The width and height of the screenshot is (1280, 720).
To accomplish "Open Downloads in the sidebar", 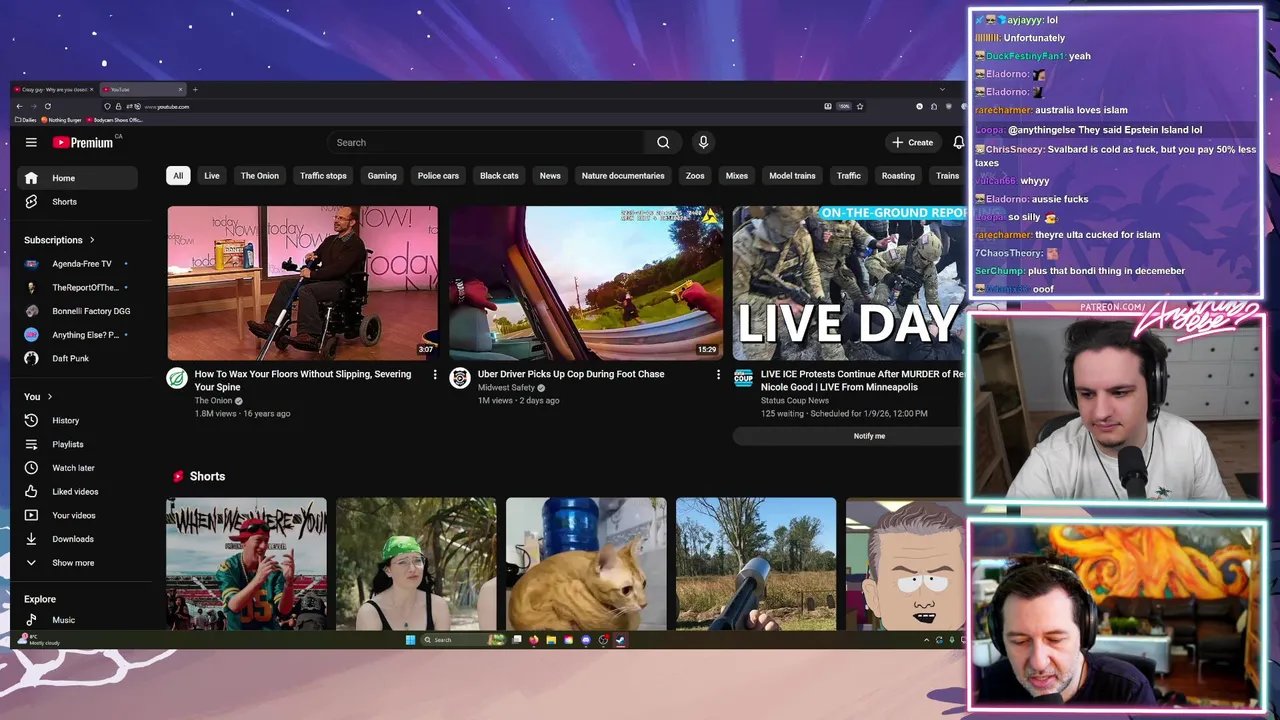I will click(78, 539).
